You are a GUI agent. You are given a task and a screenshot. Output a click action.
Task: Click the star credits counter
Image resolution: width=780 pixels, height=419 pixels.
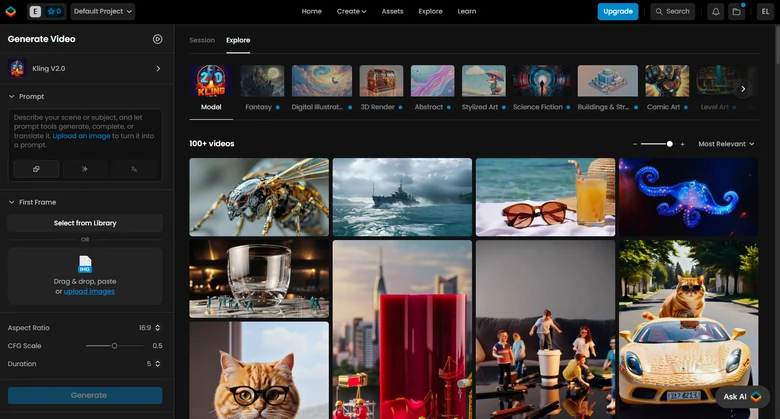pos(54,11)
